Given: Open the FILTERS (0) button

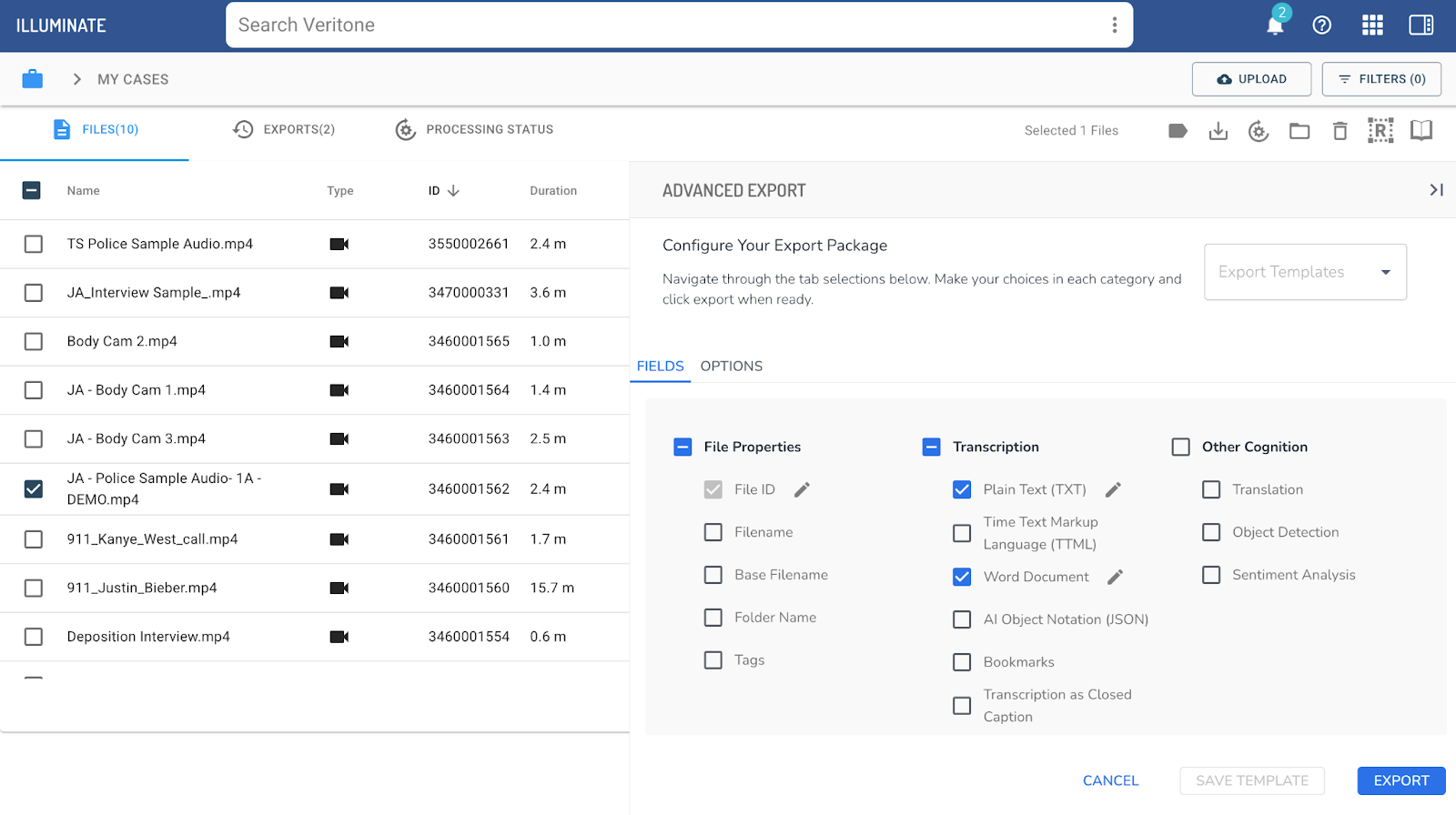Looking at the screenshot, I should 1381,79.
